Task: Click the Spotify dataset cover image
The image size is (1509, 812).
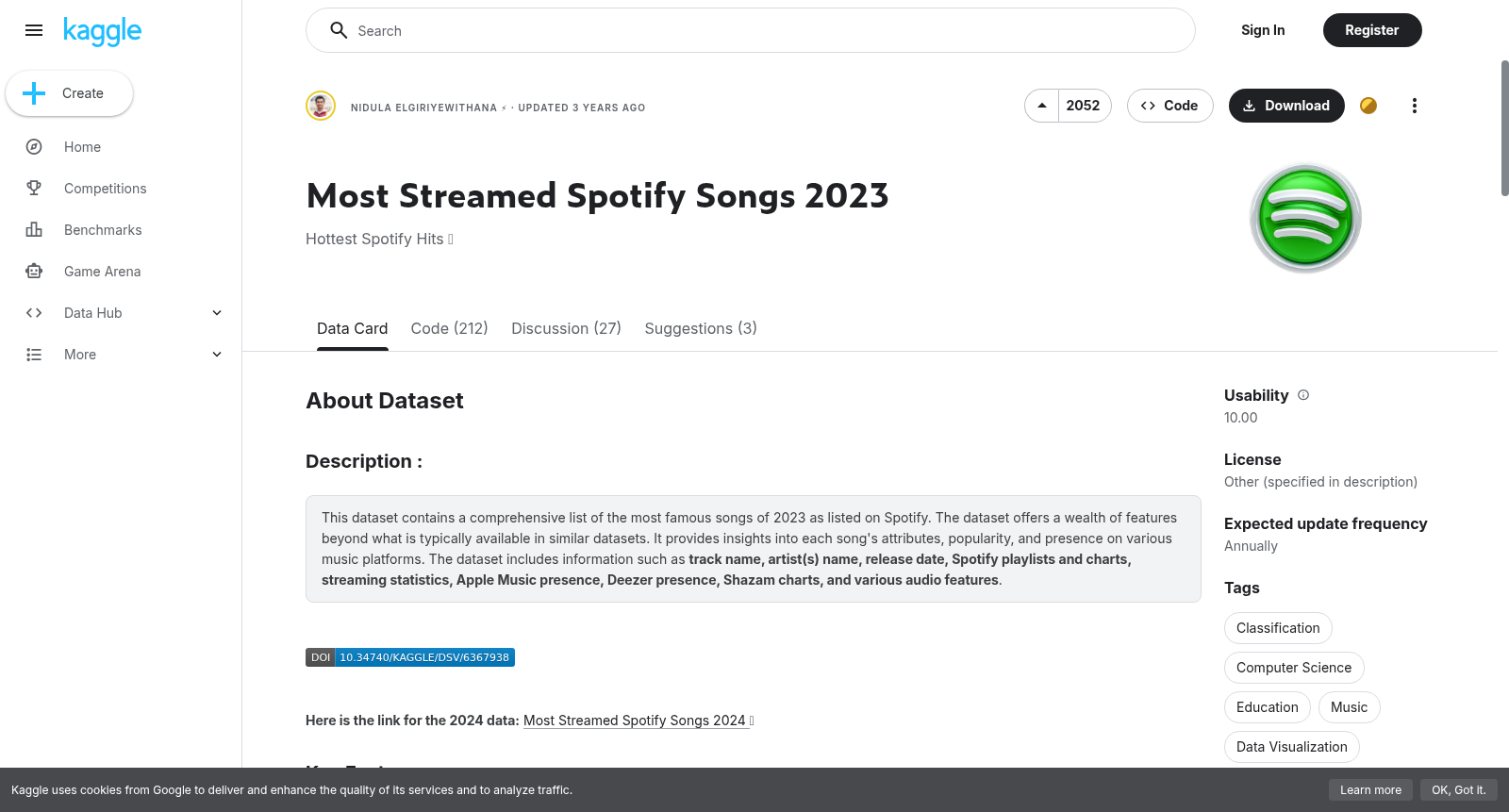Action: [1305, 218]
